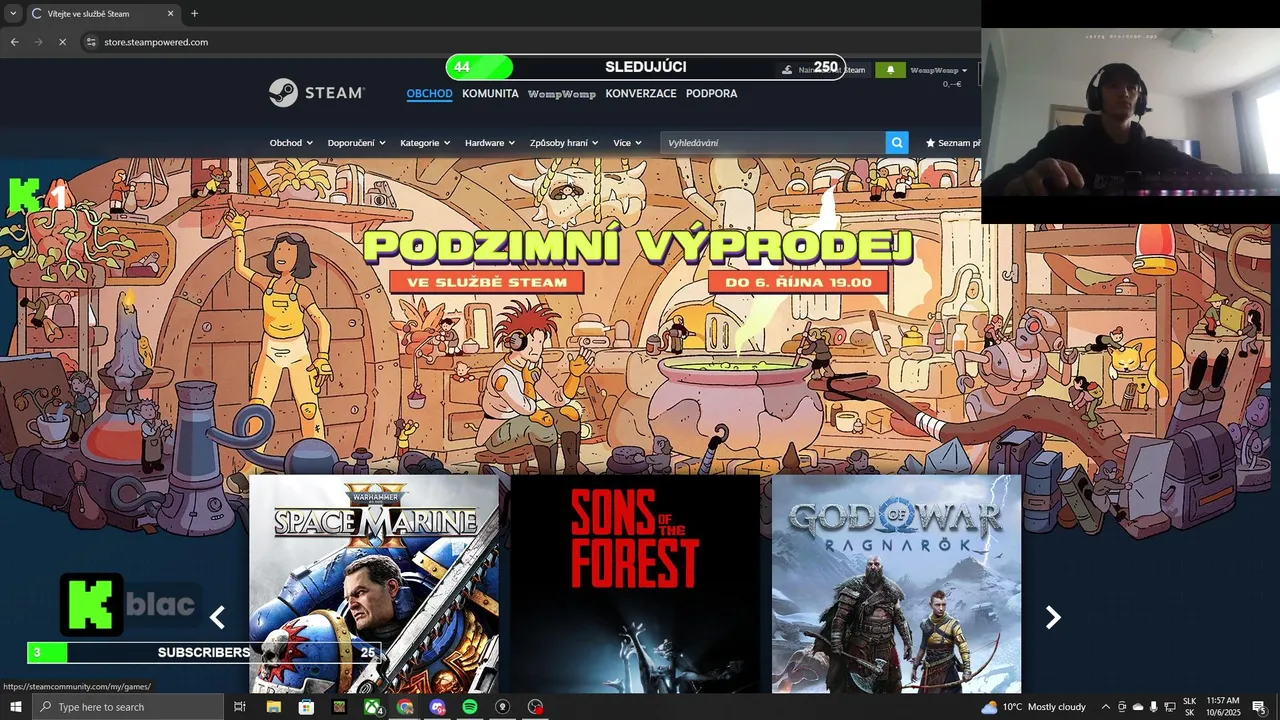Go to the PODPORA tab

click(x=711, y=93)
